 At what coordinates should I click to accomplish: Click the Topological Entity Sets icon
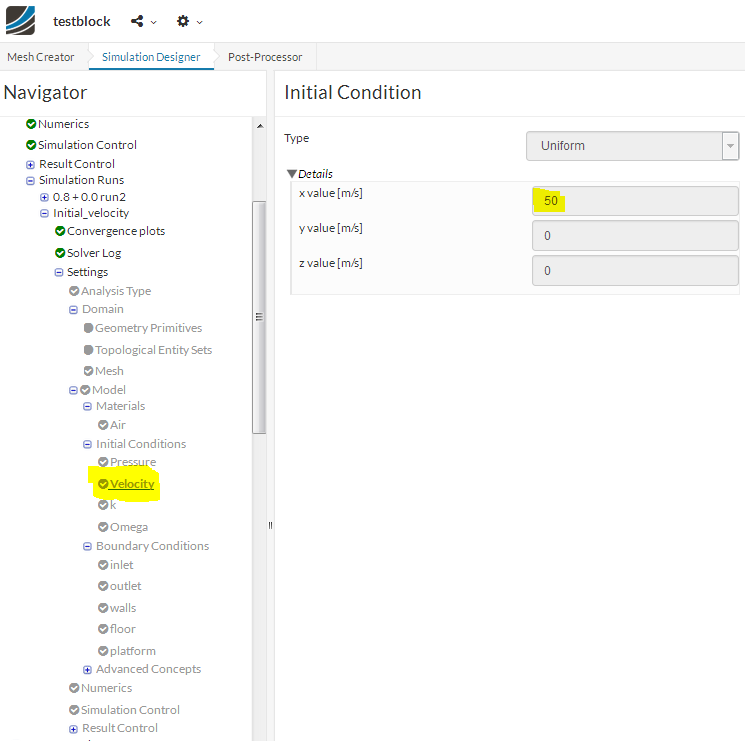coord(88,350)
